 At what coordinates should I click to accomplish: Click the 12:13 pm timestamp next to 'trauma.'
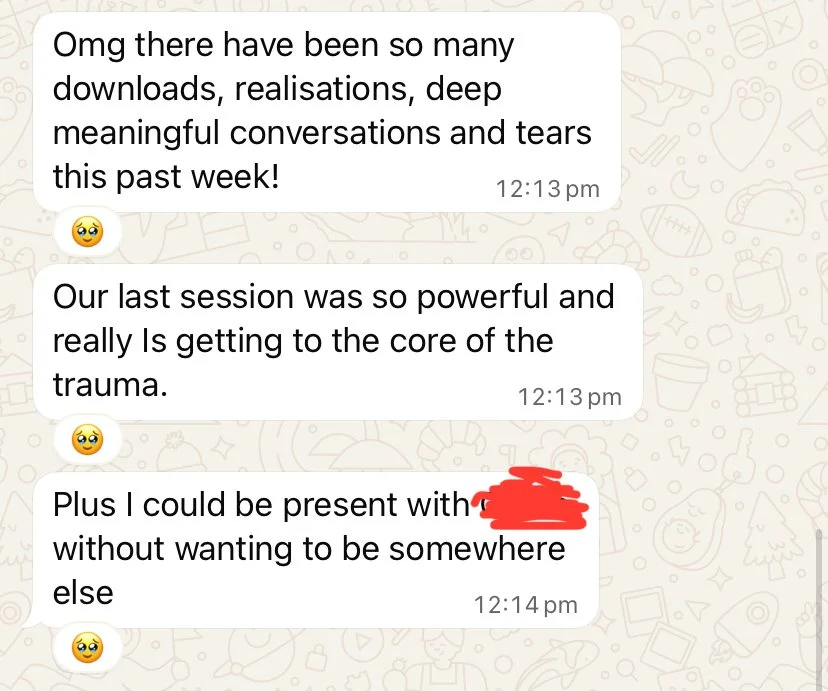pos(570,397)
